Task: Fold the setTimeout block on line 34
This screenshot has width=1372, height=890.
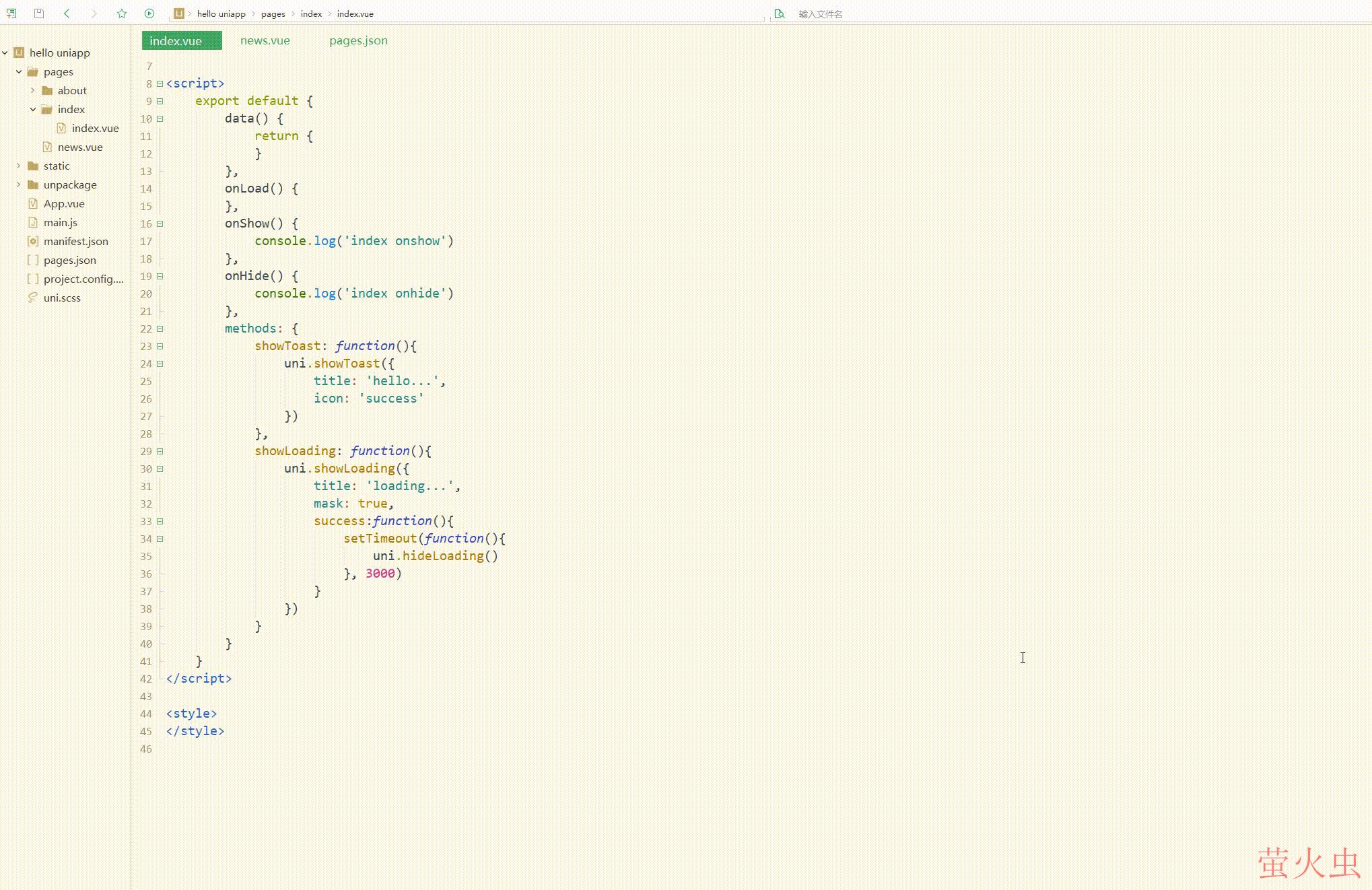Action: (x=160, y=539)
